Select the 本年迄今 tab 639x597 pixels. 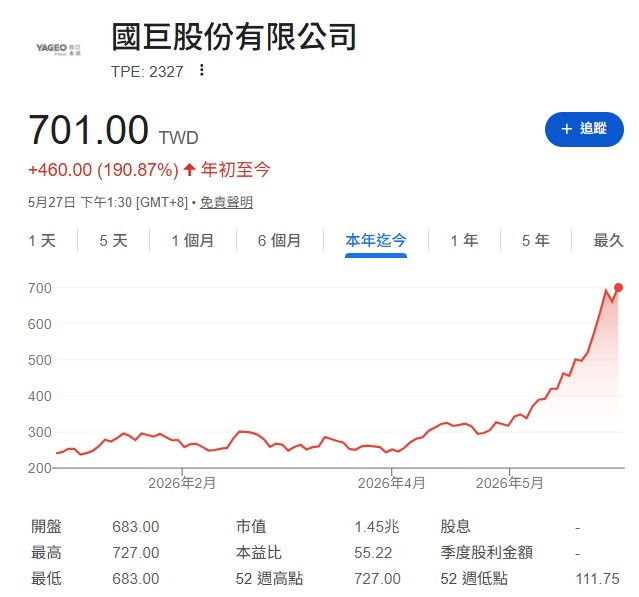point(376,240)
